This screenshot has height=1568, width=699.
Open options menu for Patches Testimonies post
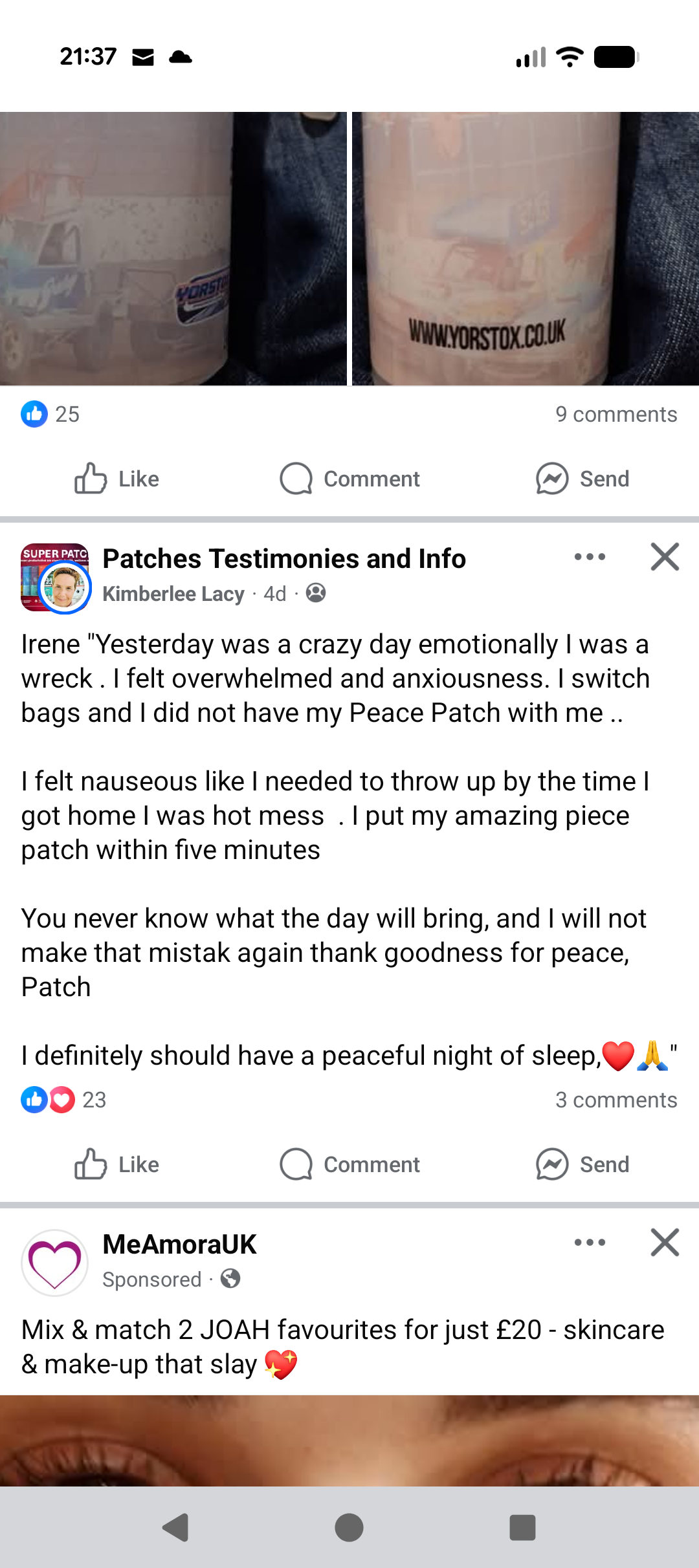click(x=590, y=557)
